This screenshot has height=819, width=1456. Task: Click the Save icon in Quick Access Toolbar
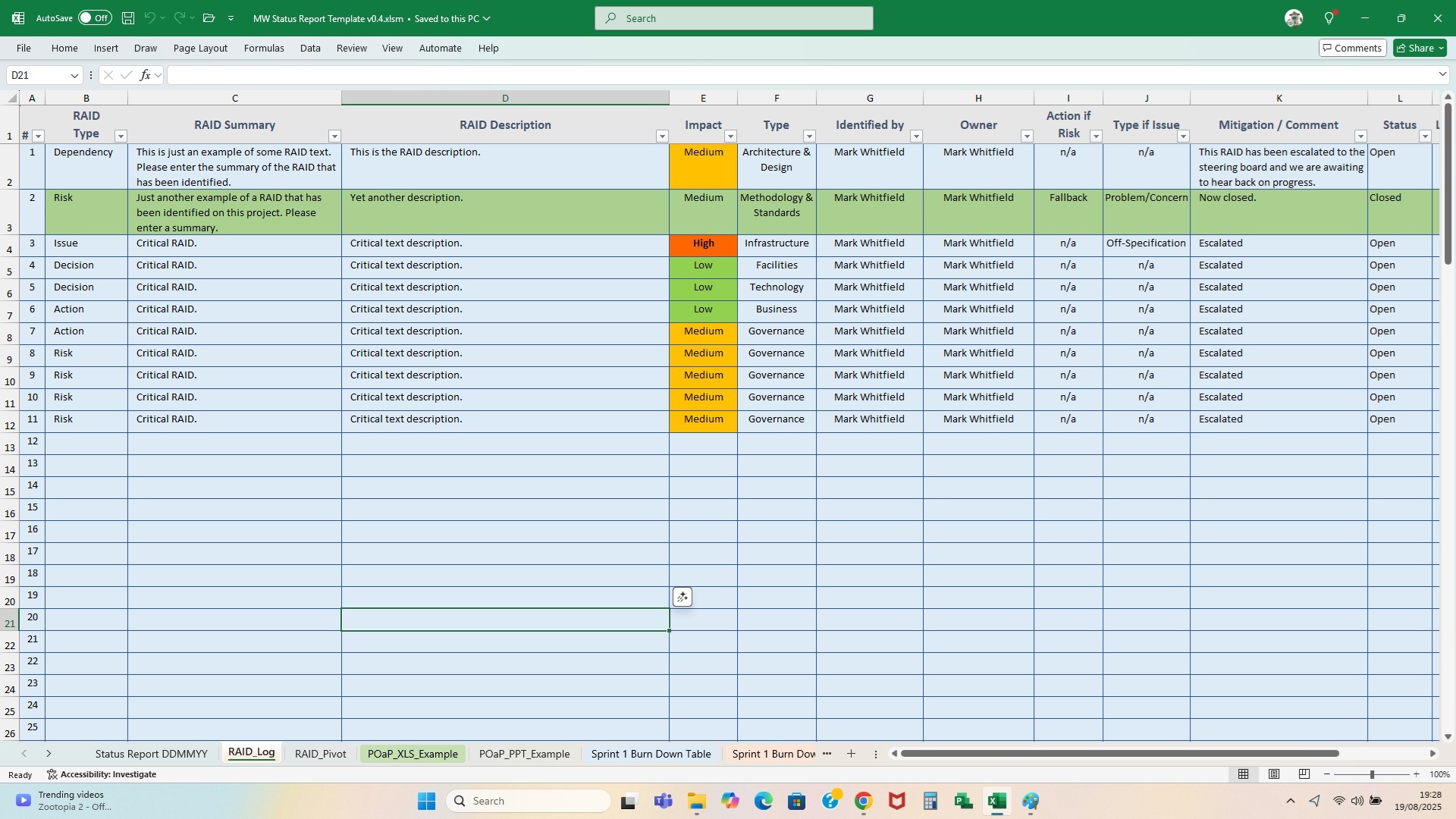click(x=127, y=17)
